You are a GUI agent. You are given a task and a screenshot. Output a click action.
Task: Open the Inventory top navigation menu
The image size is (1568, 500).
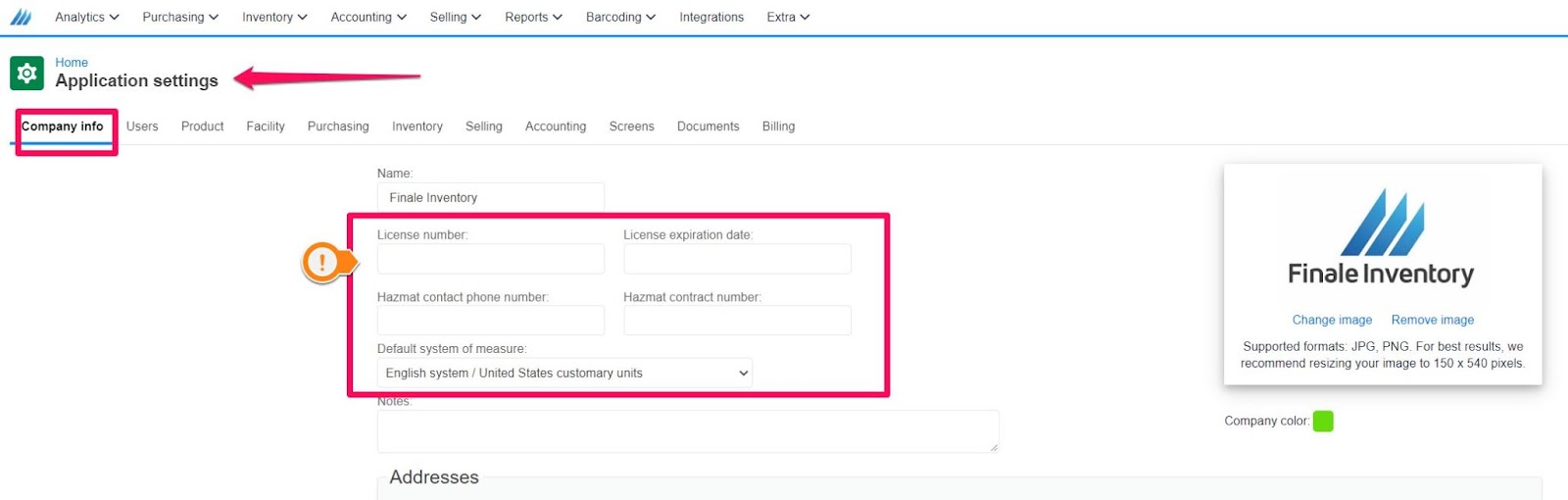pyautogui.click(x=274, y=17)
